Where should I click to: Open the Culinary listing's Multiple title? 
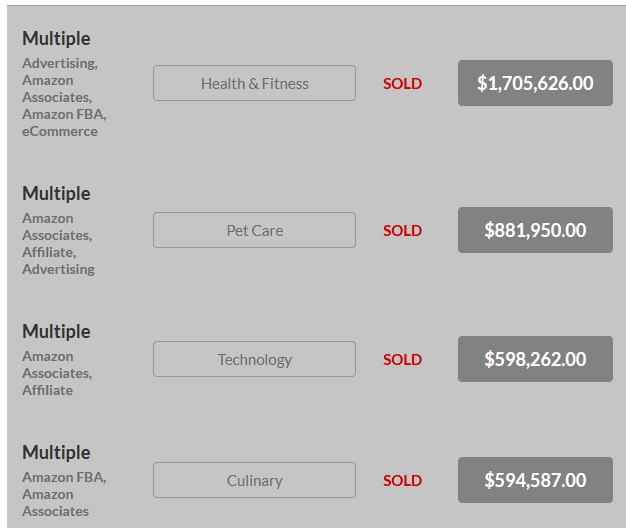point(56,453)
